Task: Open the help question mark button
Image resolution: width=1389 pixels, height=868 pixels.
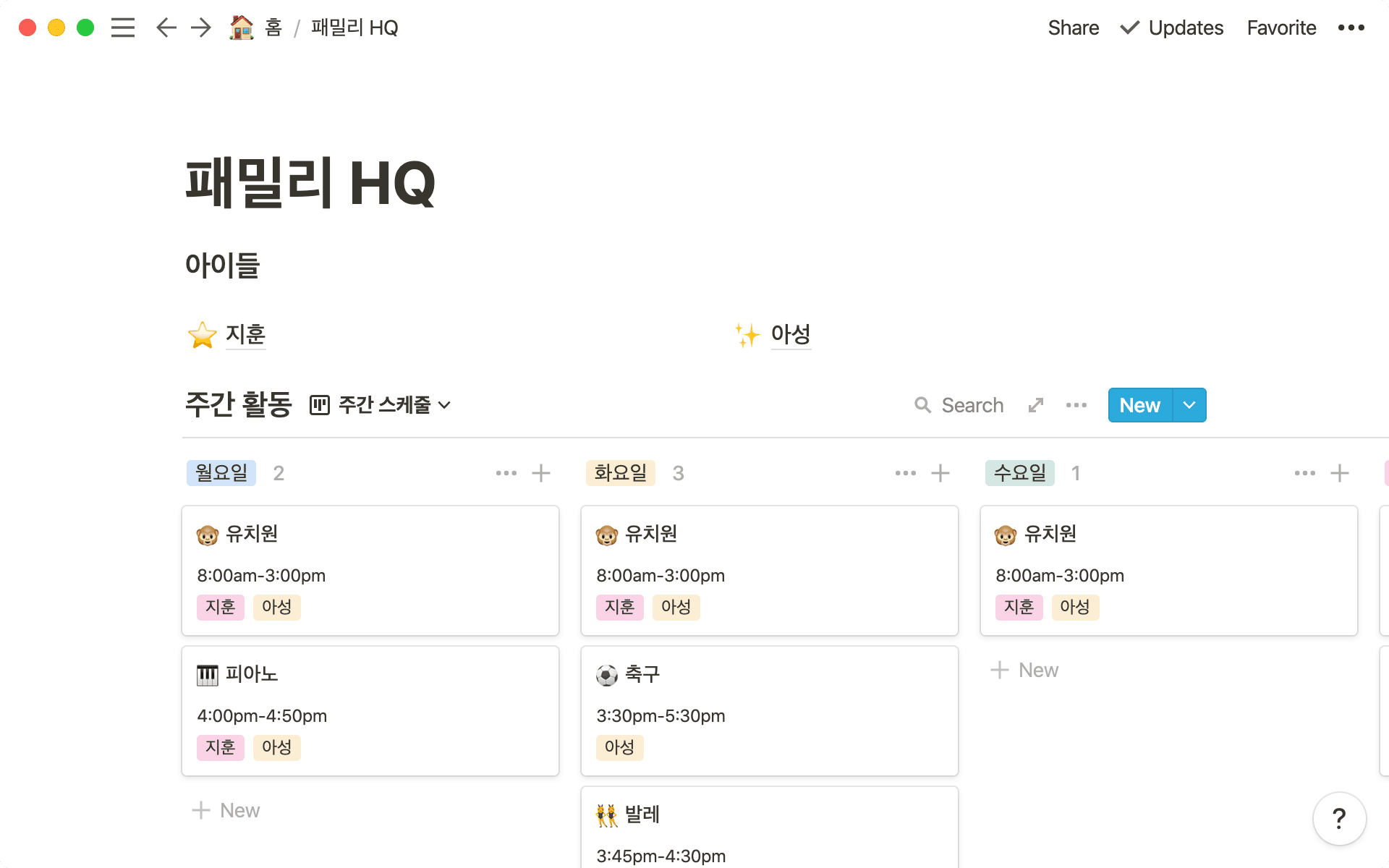Action: click(1339, 819)
